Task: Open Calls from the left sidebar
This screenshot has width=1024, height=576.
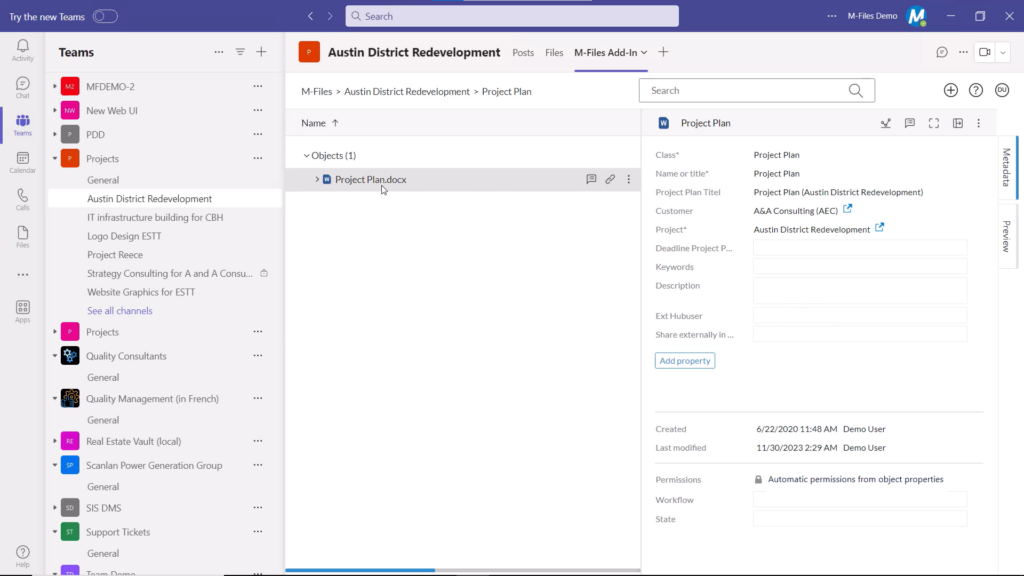Action: tap(22, 192)
